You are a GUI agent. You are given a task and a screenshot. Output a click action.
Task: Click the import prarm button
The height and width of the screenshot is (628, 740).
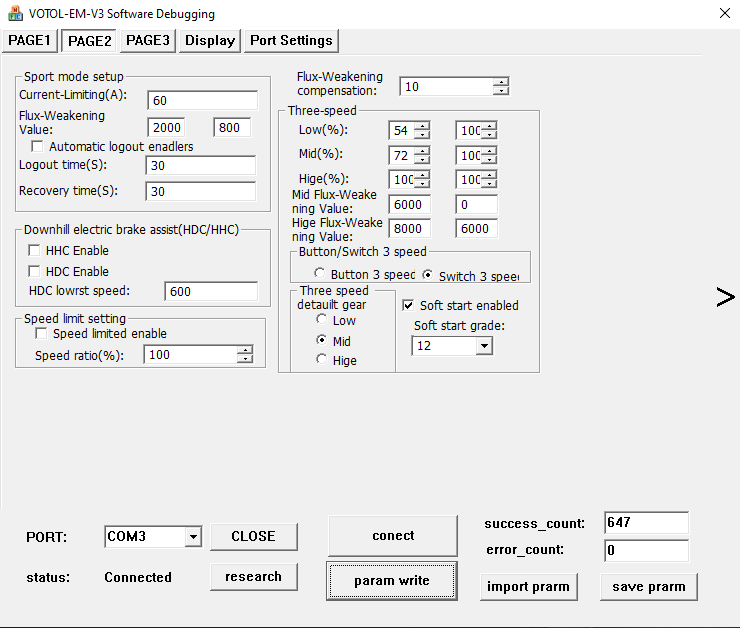[x=528, y=586]
